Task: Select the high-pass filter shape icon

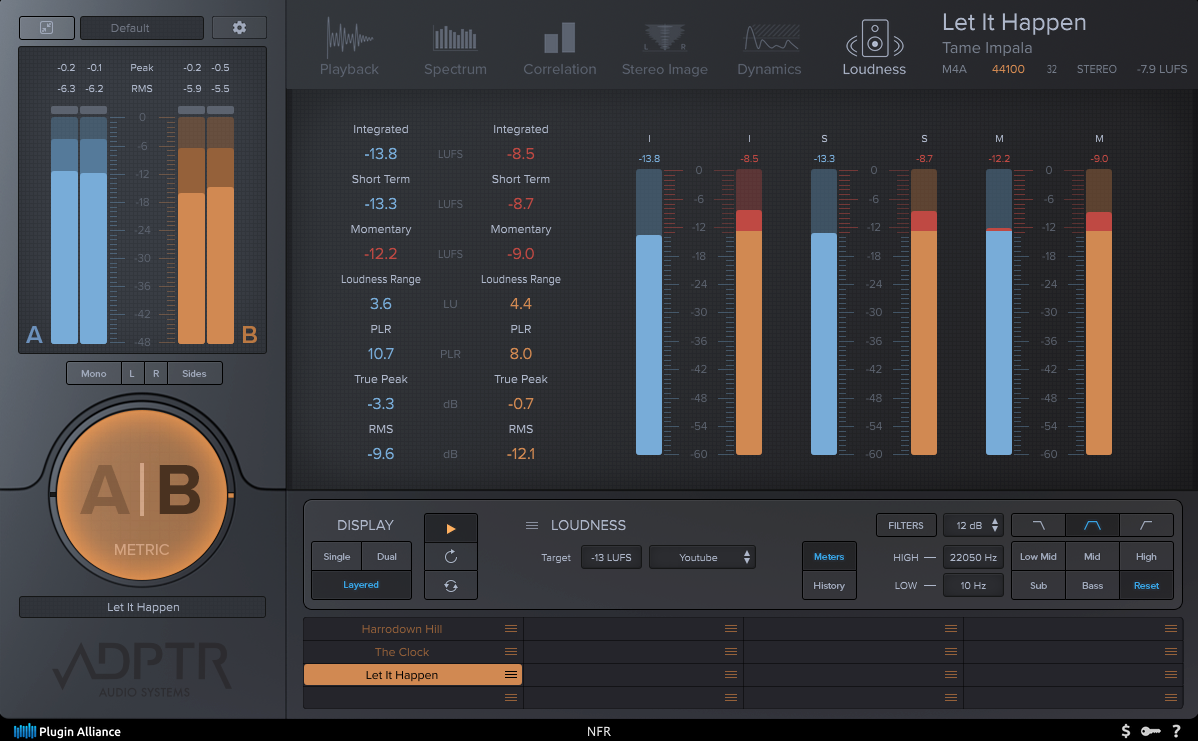Action: 1146,525
